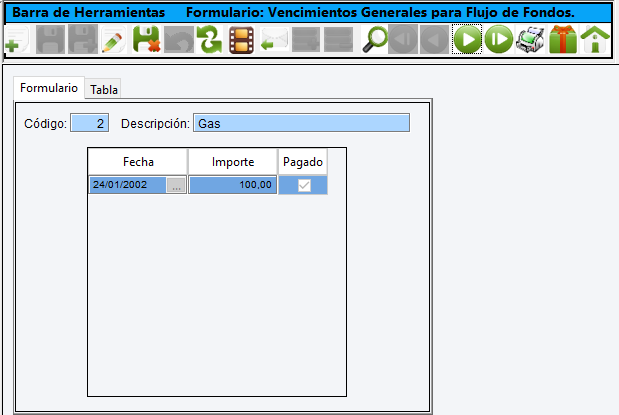The image size is (619, 415).
Task: Click the Descripción field containing Gas
Action: [301, 123]
